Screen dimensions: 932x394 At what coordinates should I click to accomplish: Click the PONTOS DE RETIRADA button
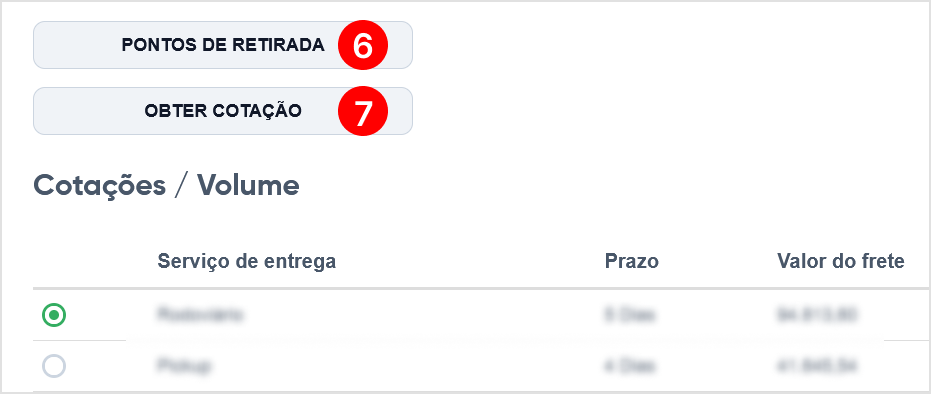[x=222, y=45]
